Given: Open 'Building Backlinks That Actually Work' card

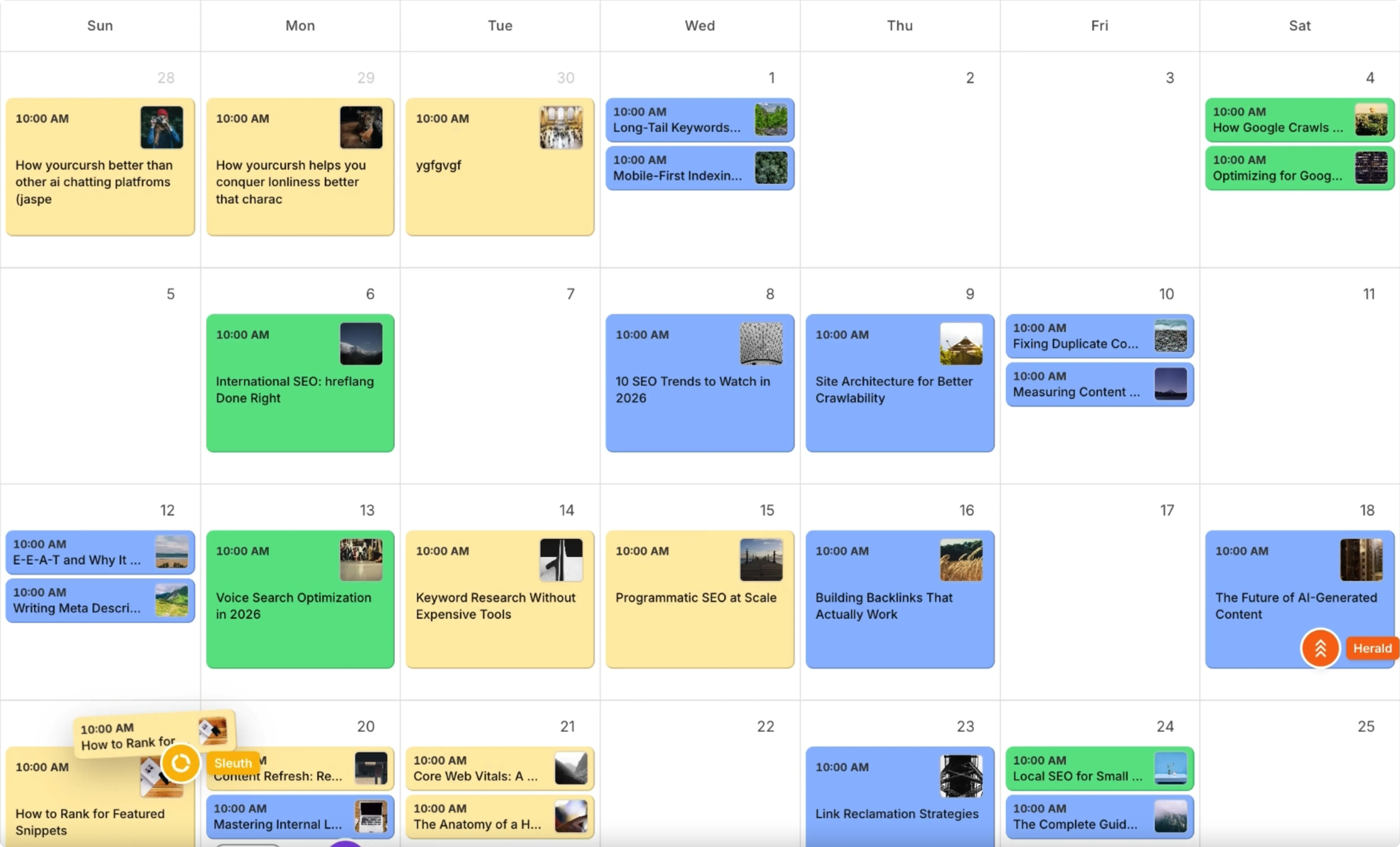Looking at the screenshot, I should click(x=900, y=599).
